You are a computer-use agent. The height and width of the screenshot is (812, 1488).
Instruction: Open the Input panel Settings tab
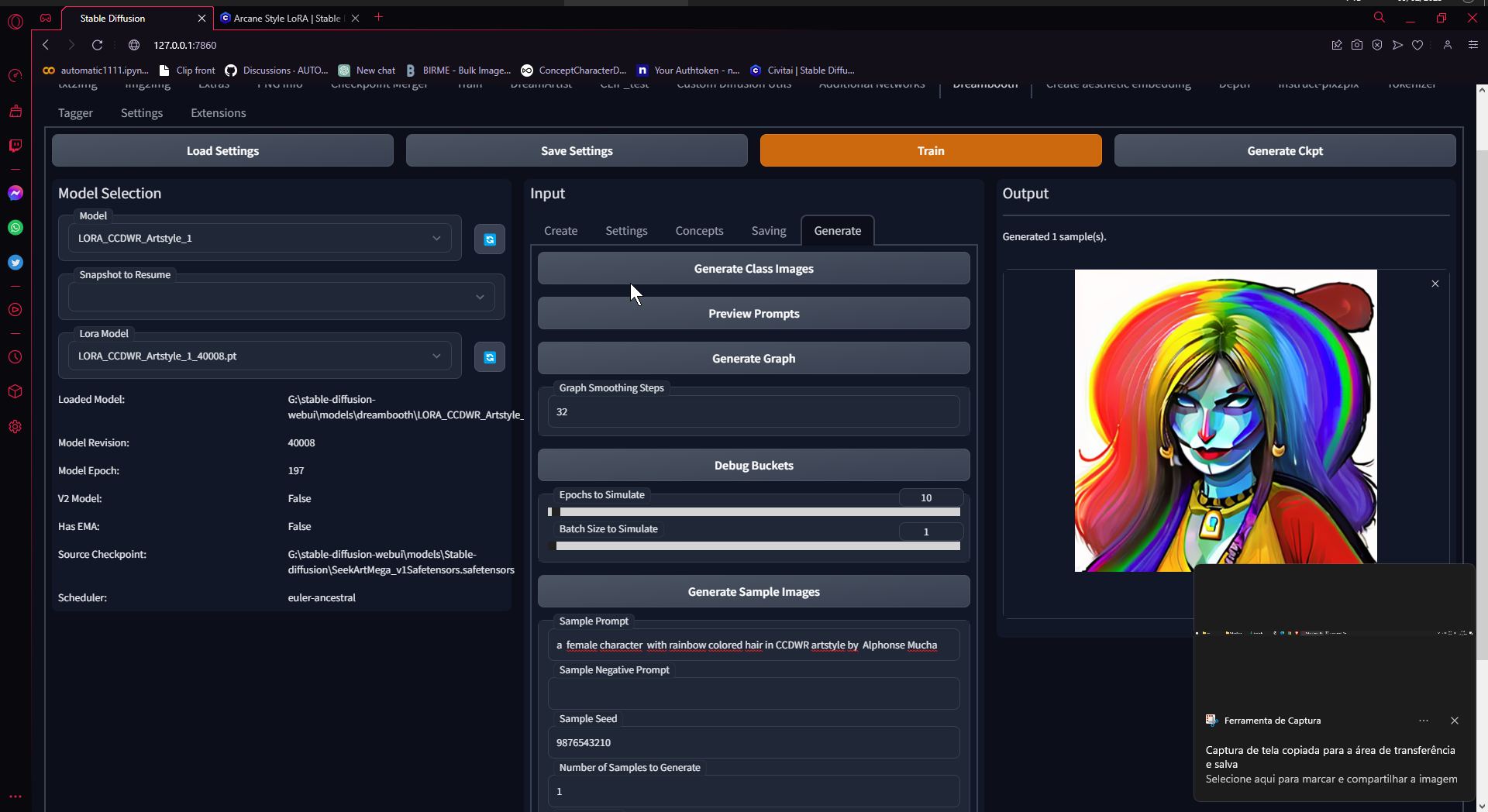click(x=626, y=231)
